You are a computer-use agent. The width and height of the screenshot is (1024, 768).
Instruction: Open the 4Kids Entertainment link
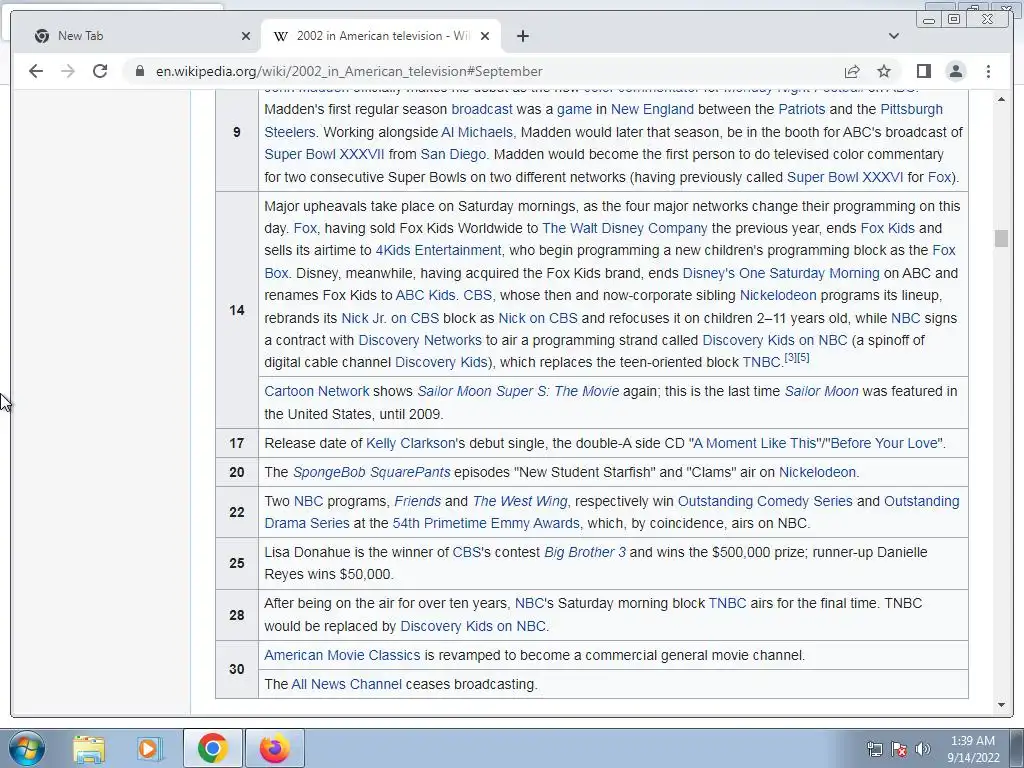[x=439, y=250]
